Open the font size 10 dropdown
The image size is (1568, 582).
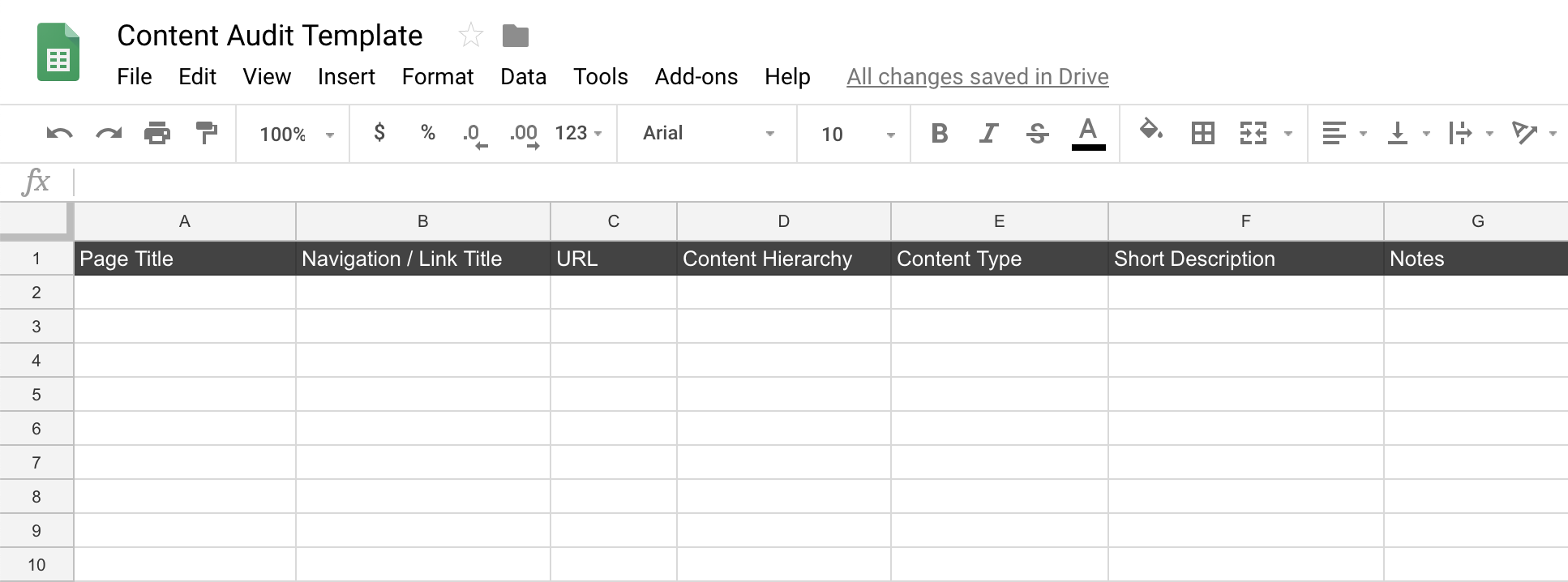pos(856,134)
